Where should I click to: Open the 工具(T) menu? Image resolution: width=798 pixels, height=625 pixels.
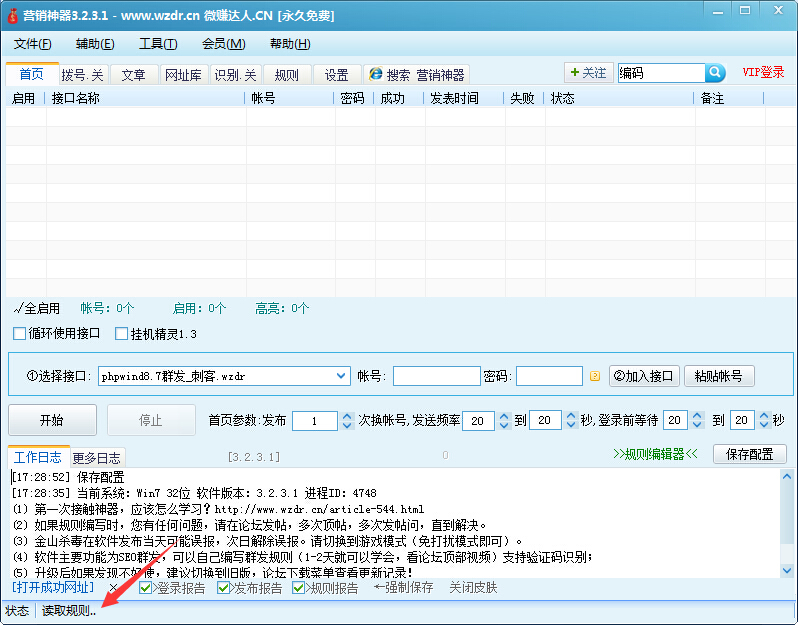pyautogui.click(x=158, y=44)
